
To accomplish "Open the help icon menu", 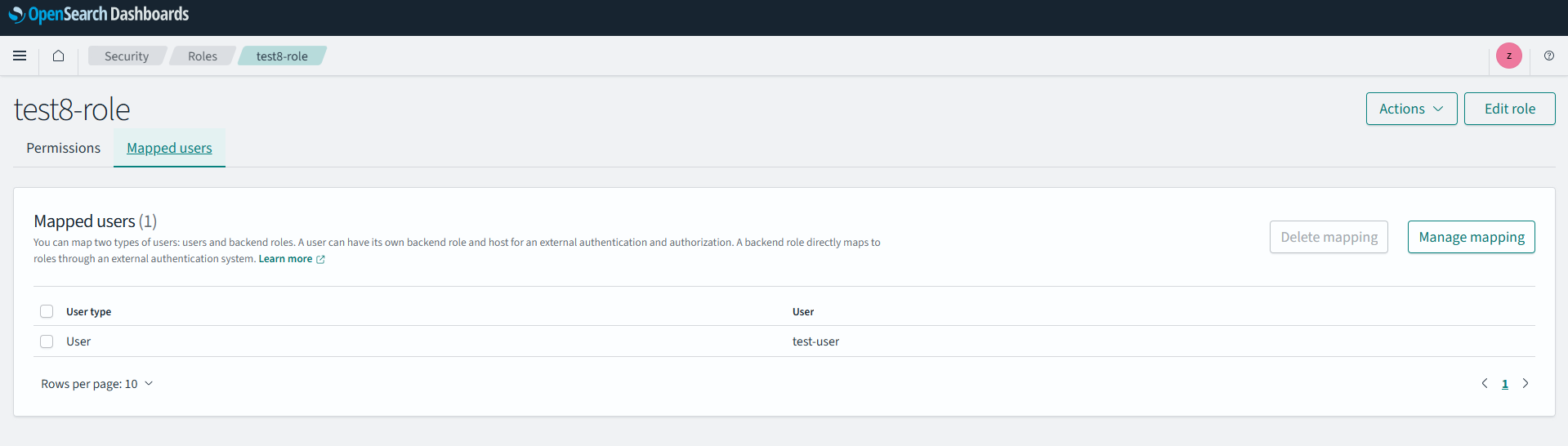I will [x=1548, y=56].
